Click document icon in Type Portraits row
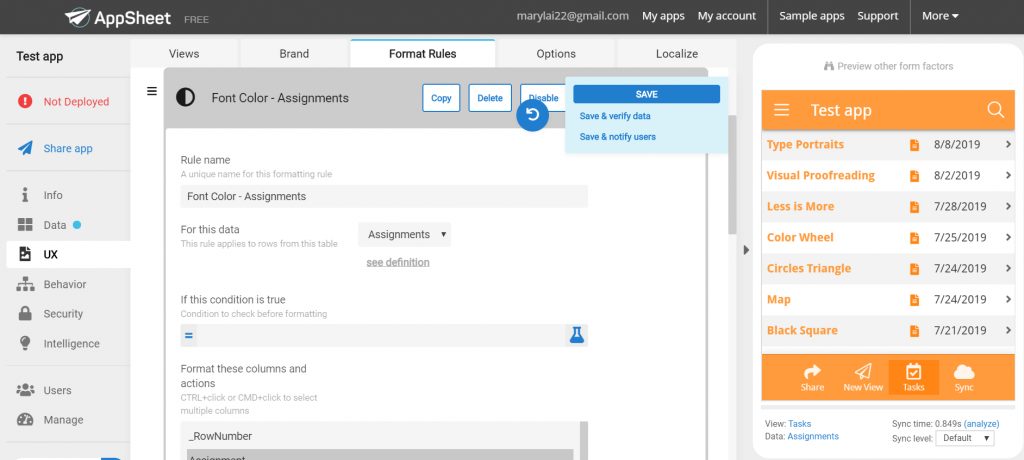Image resolution: width=1024 pixels, height=460 pixels. coord(914,145)
